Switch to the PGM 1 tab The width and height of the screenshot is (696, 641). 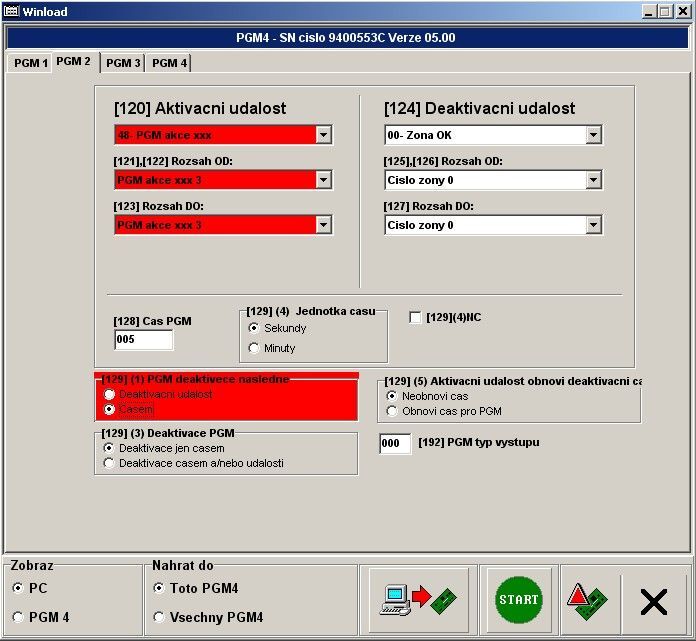point(30,63)
